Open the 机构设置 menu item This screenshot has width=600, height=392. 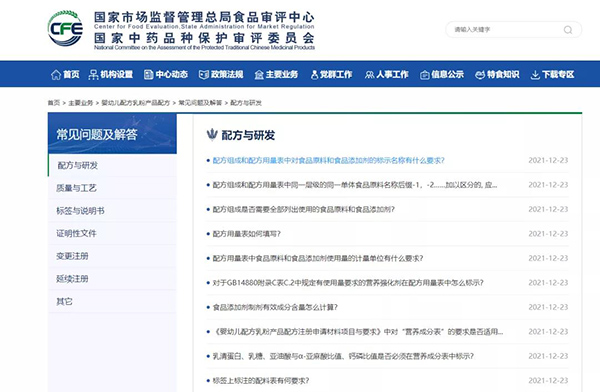coord(117,74)
